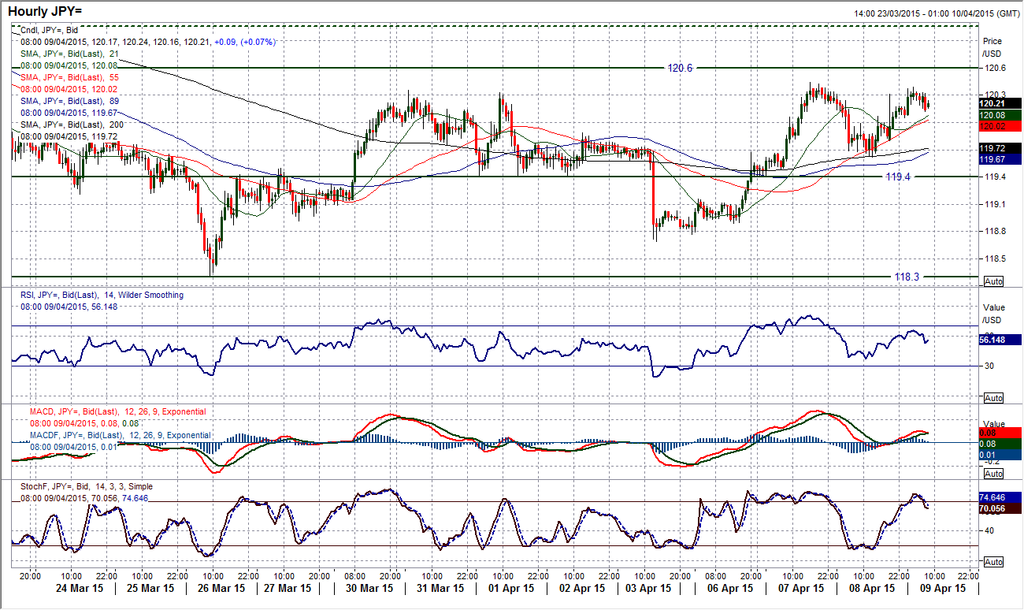Click the Auto button in the RSI panel

point(992,398)
